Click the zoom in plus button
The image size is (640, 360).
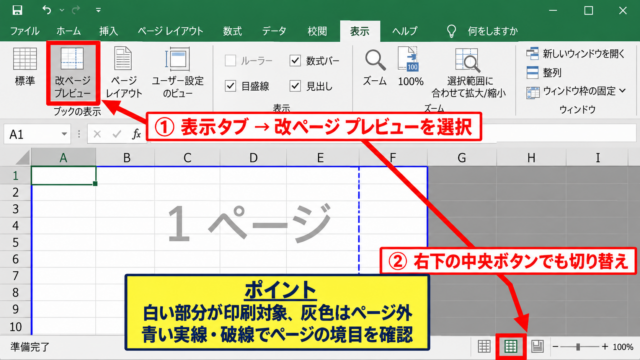pyautogui.click(x=605, y=347)
